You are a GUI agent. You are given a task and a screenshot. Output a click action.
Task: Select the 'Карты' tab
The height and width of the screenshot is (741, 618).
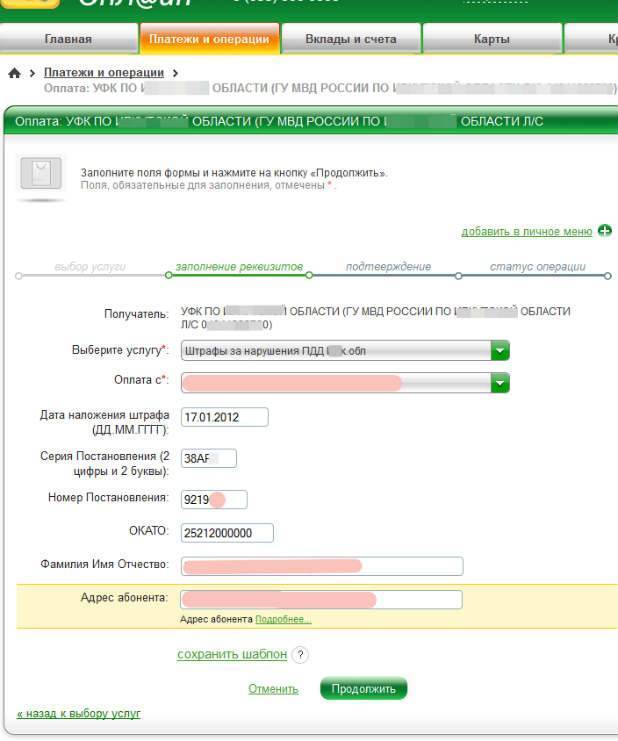coord(491,40)
